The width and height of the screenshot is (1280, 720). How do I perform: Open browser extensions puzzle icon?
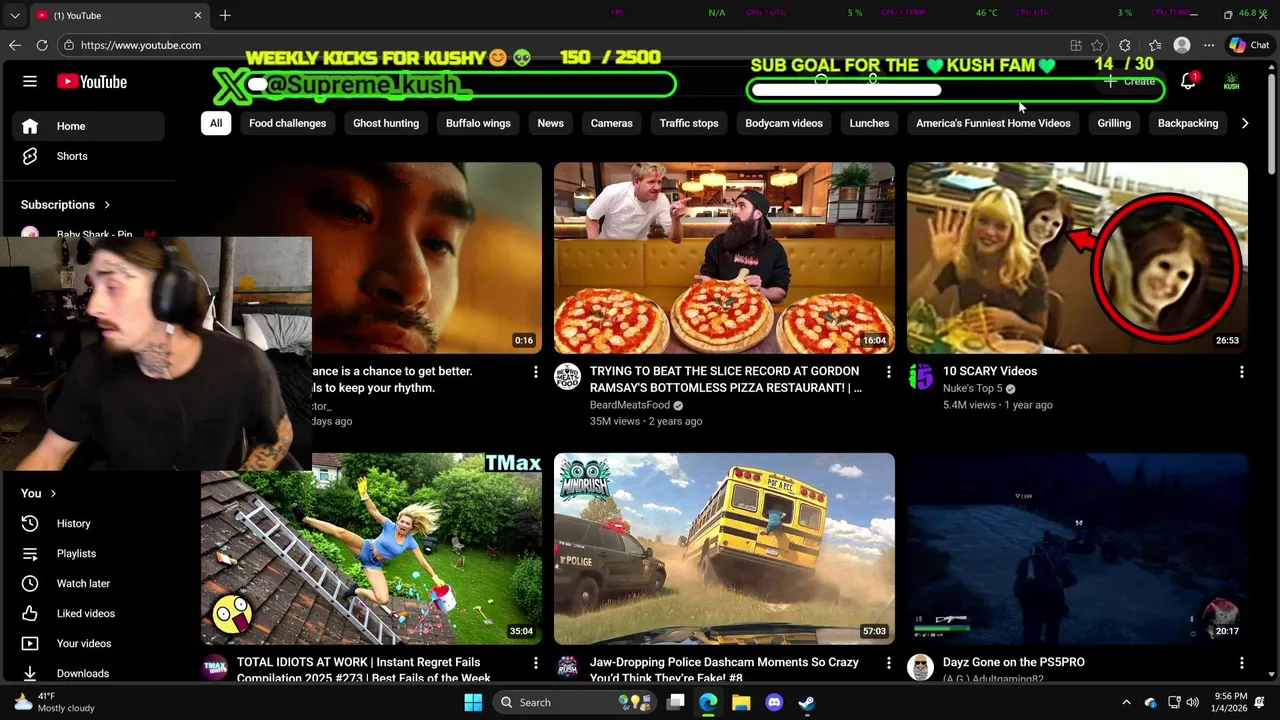1125,45
